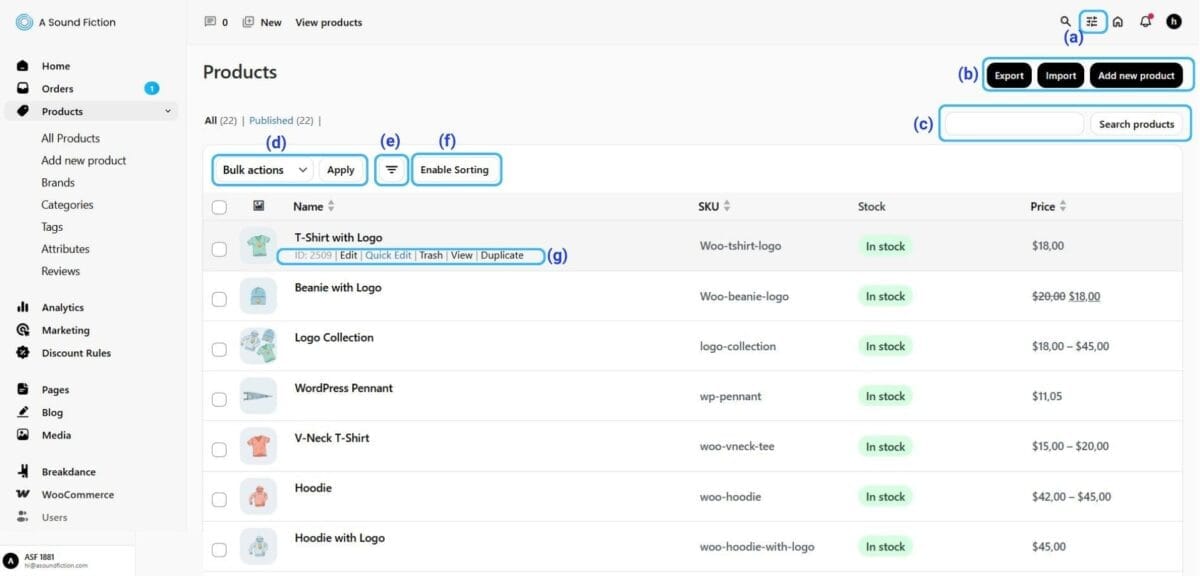The height and width of the screenshot is (576, 1200).
Task: Open T-Shirt with Logo product thumbnail
Action: [258, 246]
